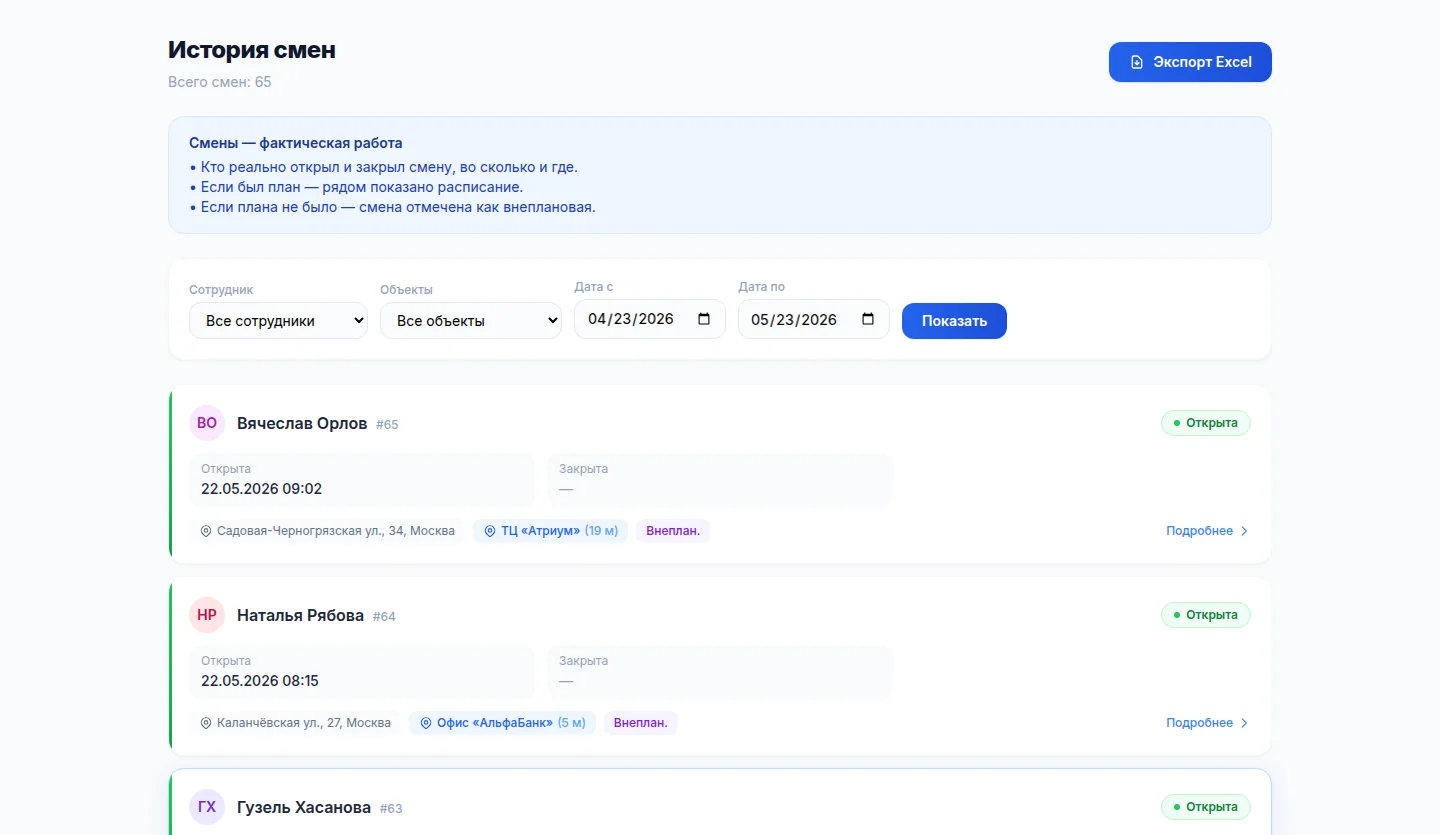Click address Каланчёвская ул., 27, Москва
Viewport: 1440px width, 835px height.
tap(304, 723)
